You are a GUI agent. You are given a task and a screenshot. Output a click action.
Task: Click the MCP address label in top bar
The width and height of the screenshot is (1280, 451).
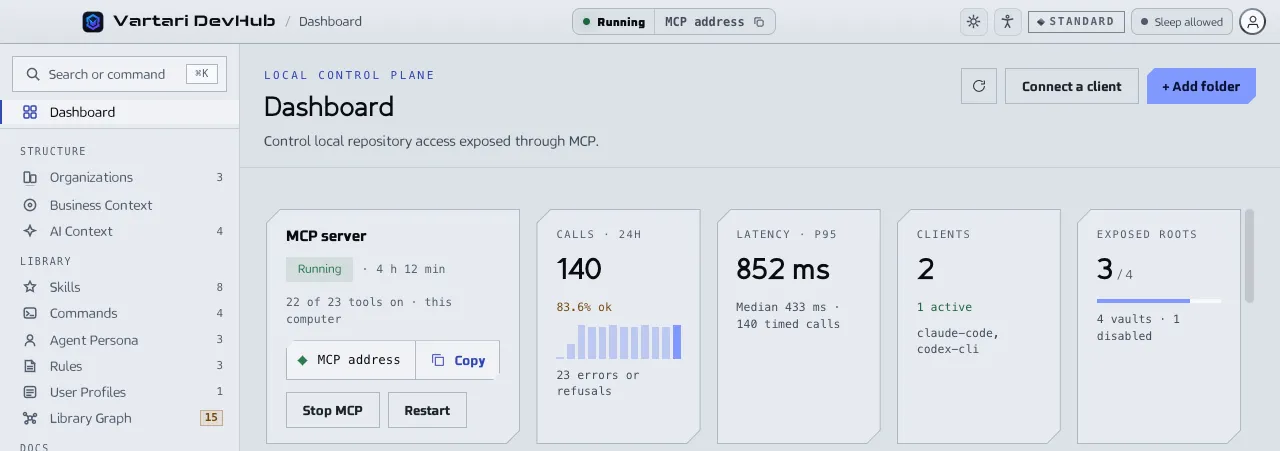(x=704, y=22)
